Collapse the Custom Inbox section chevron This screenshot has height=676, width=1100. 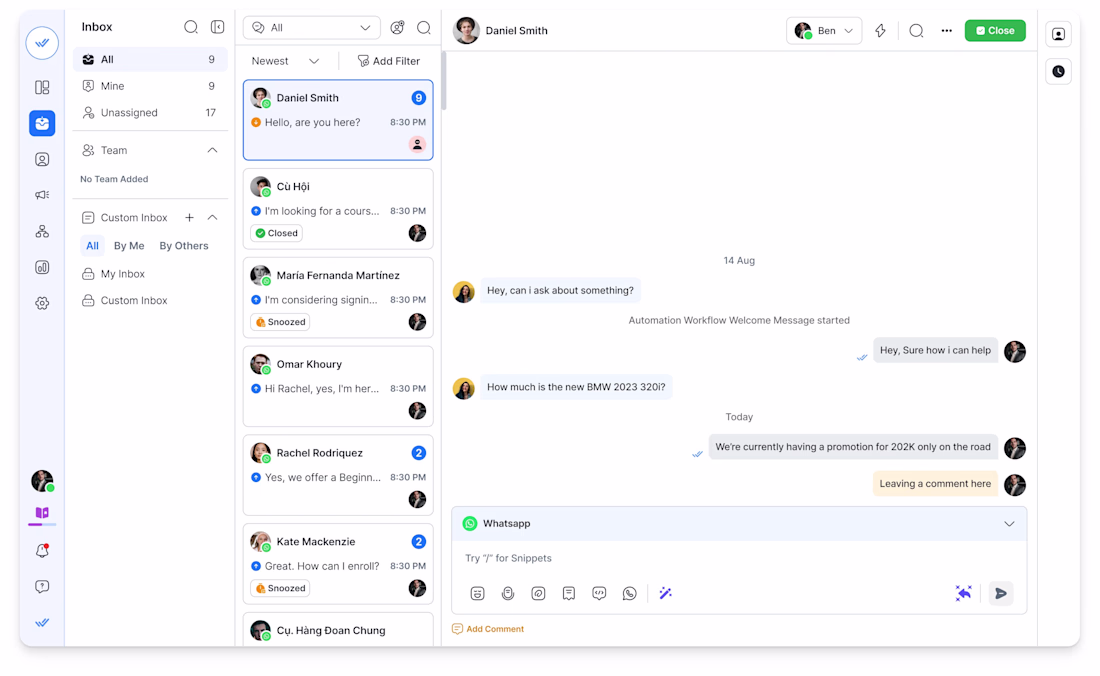[213, 217]
